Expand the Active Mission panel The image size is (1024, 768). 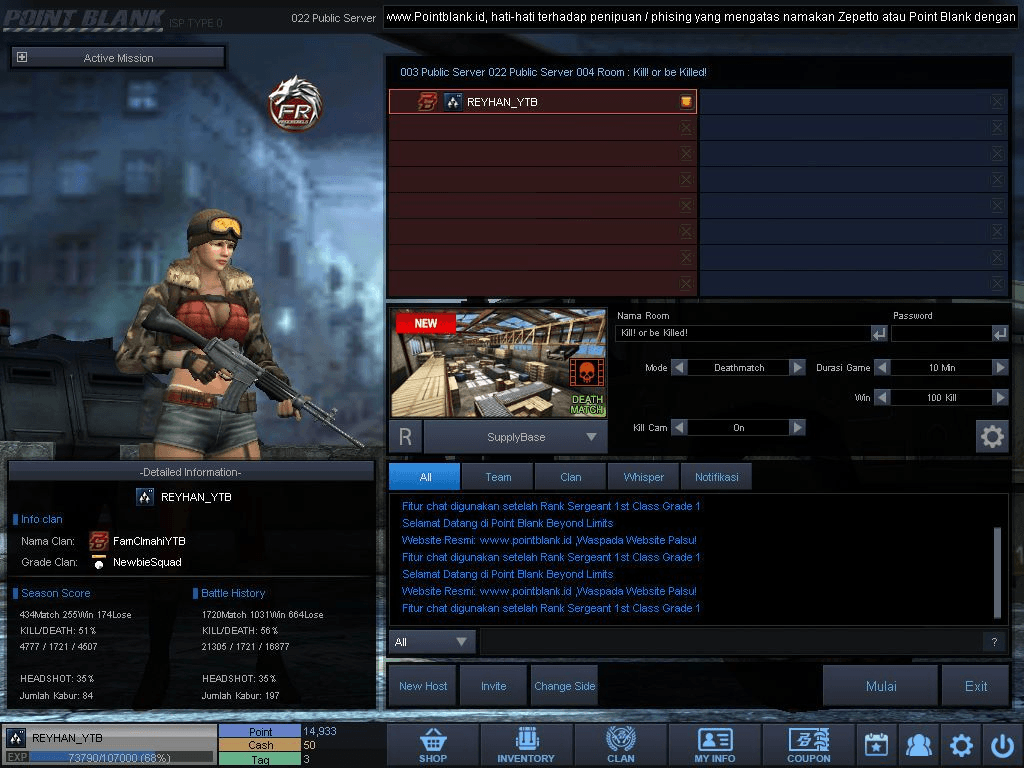pos(22,57)
